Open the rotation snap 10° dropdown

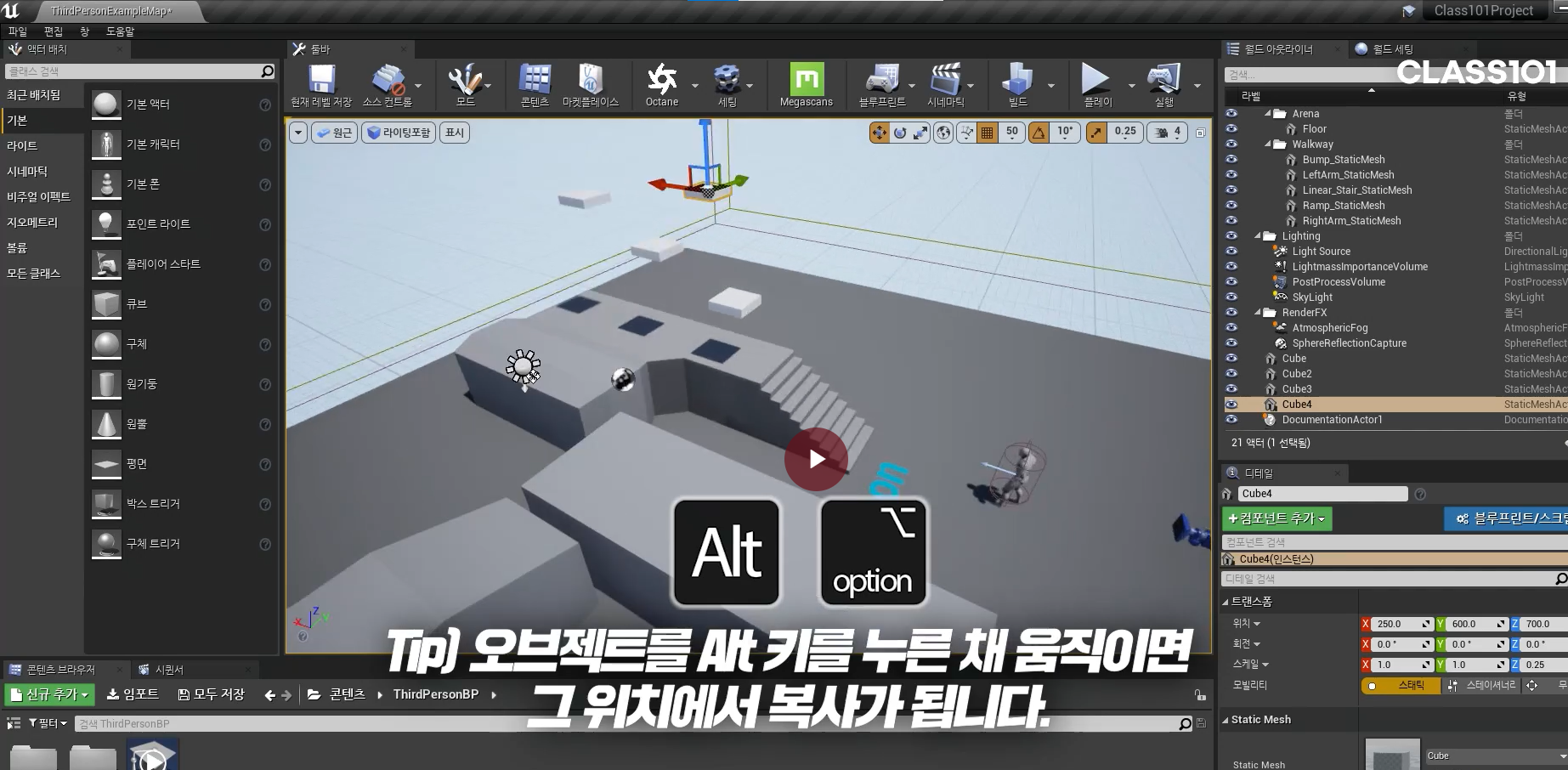coord(1065,133)
